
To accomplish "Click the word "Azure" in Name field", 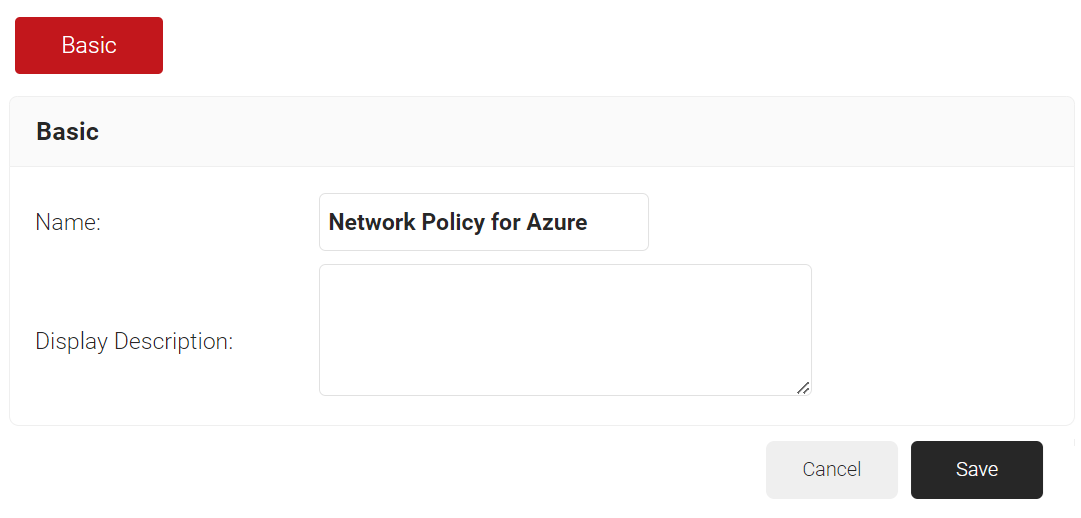I will 557,222.
